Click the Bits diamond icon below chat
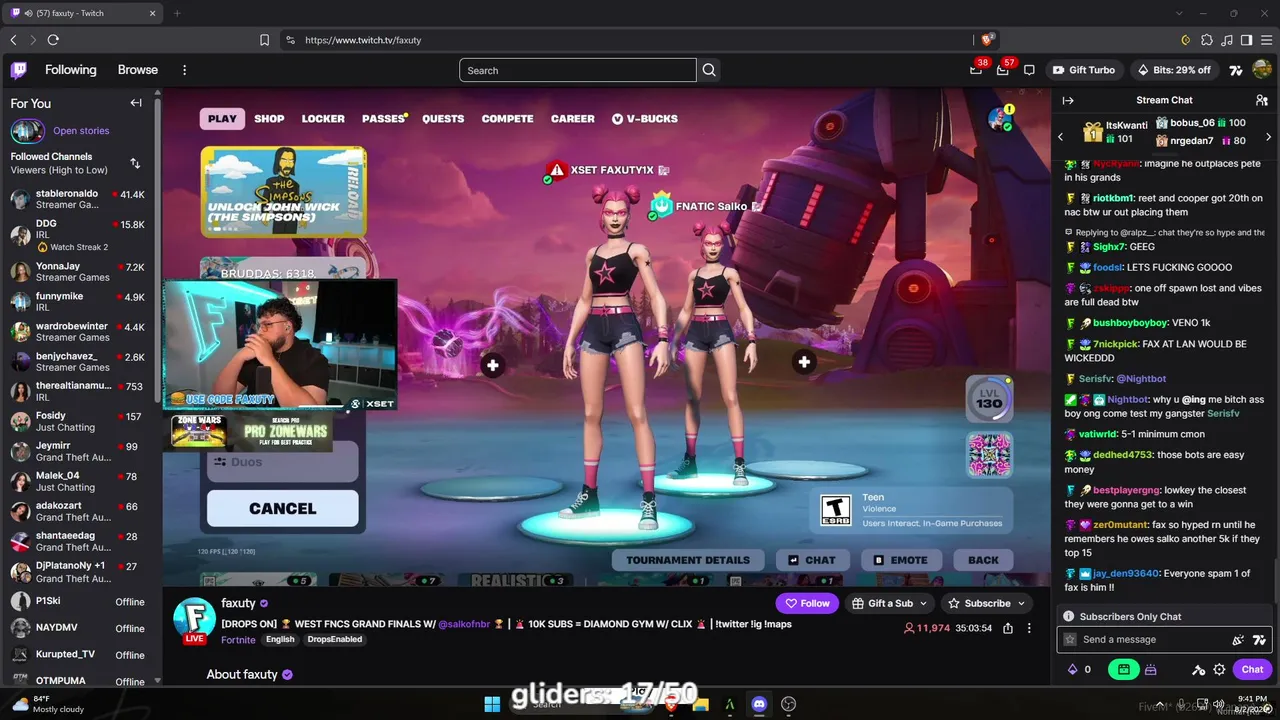The width and height of the screenshot is (1280, 720). [1073, 669]
